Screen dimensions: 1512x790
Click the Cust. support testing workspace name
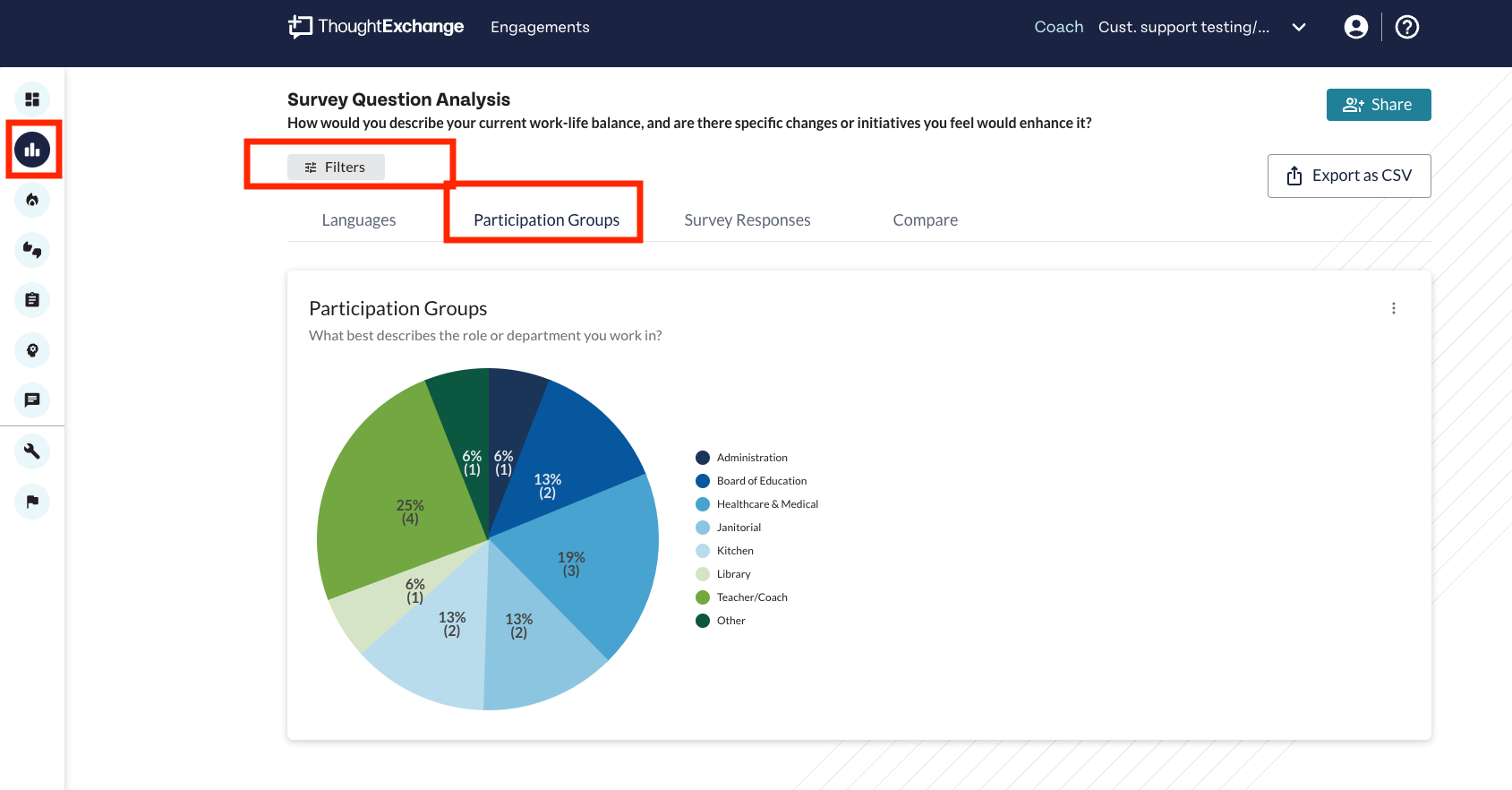click(1183, 27)
